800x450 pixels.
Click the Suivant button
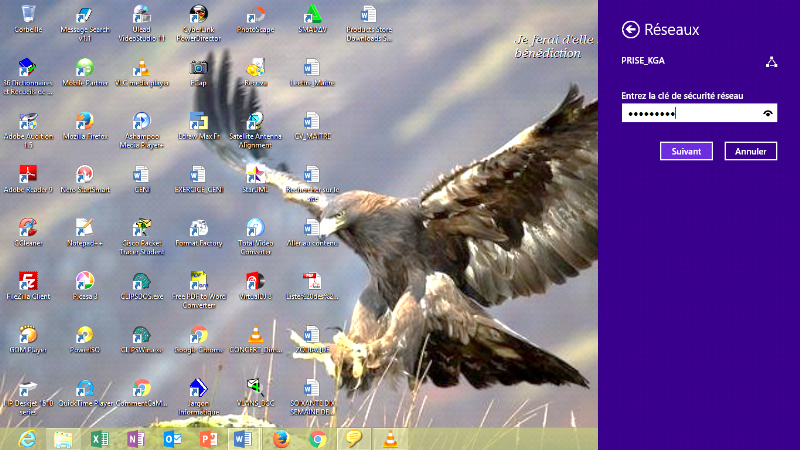pyautogui.click(x=686, y=151)
